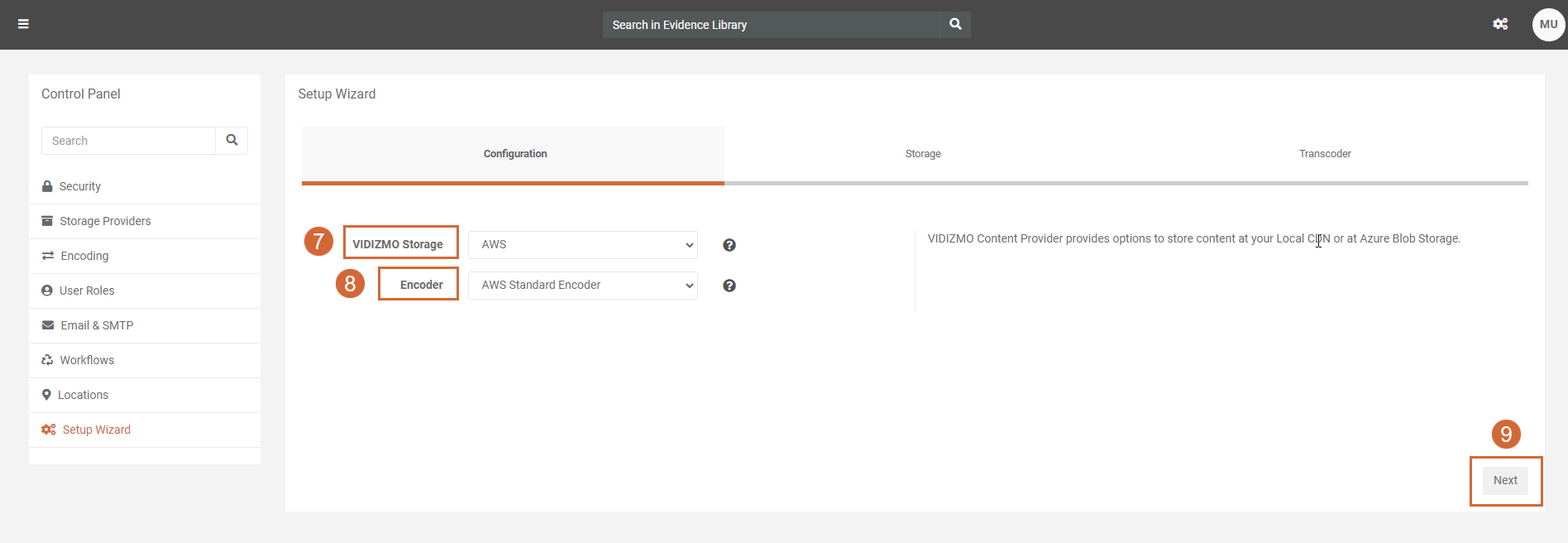Open the settings gears icon in header

tap(1499, 24)
